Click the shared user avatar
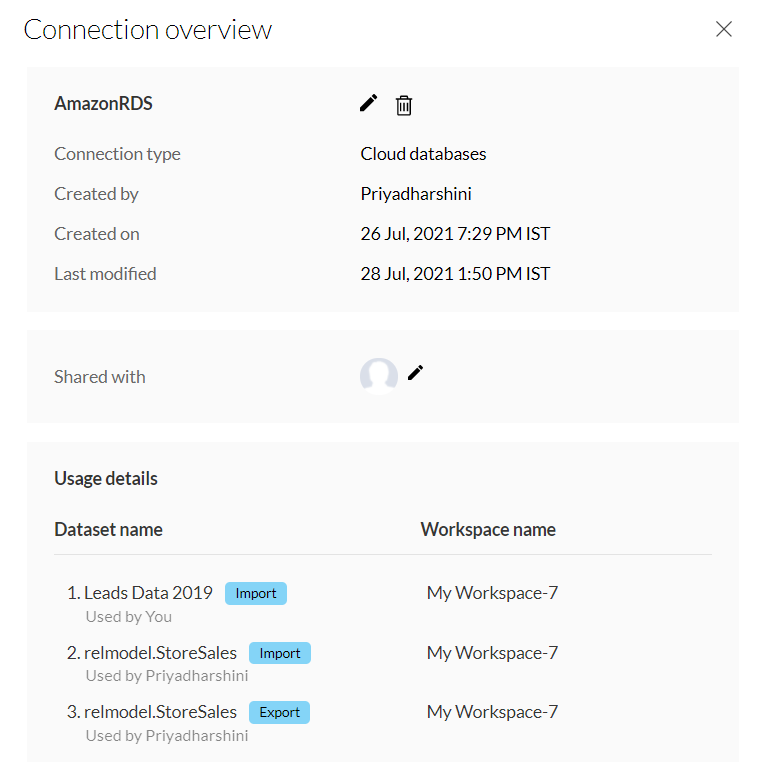This screenshot has width=760, height=762. pyautogui.click(x=379, y=376)
